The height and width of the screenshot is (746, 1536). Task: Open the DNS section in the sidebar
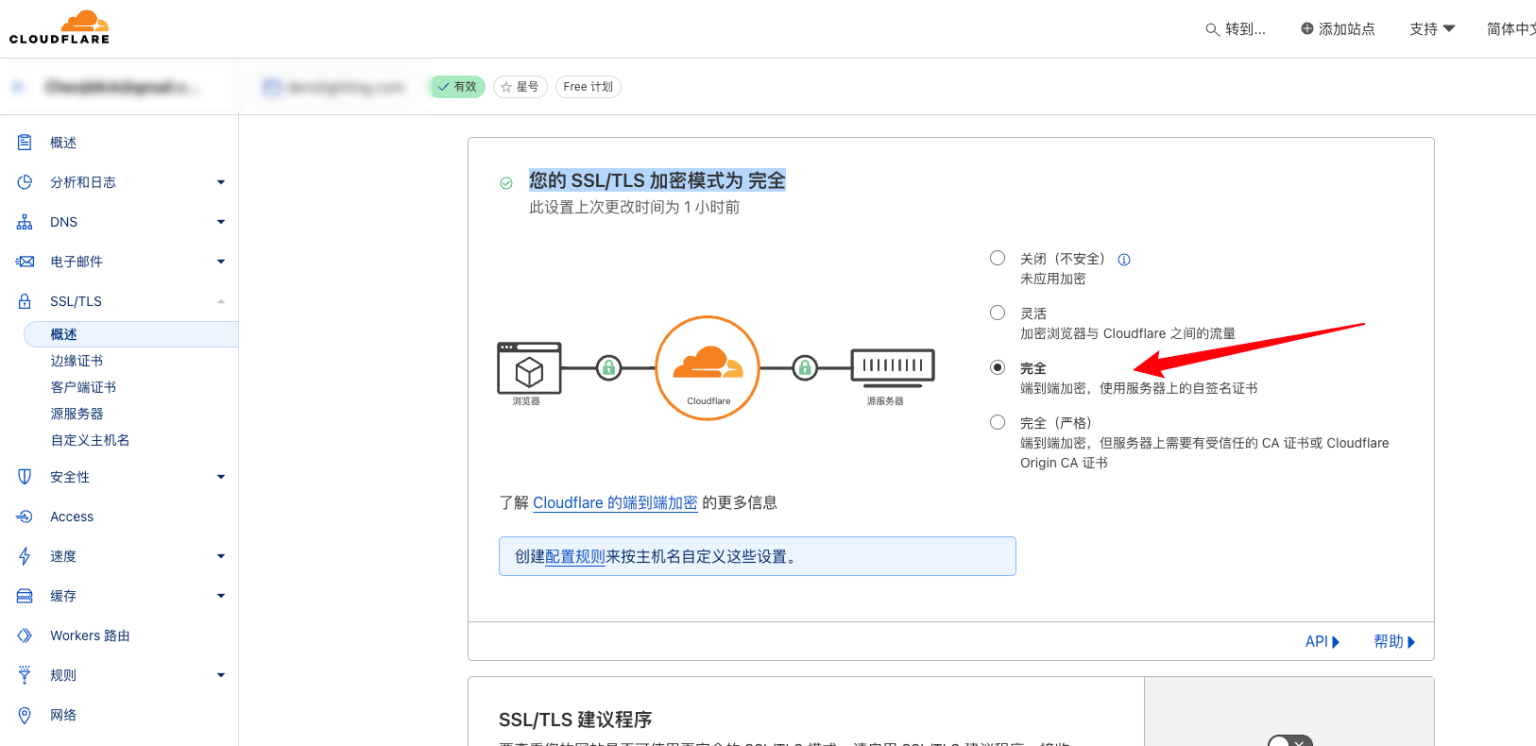[x=62, y=221]
